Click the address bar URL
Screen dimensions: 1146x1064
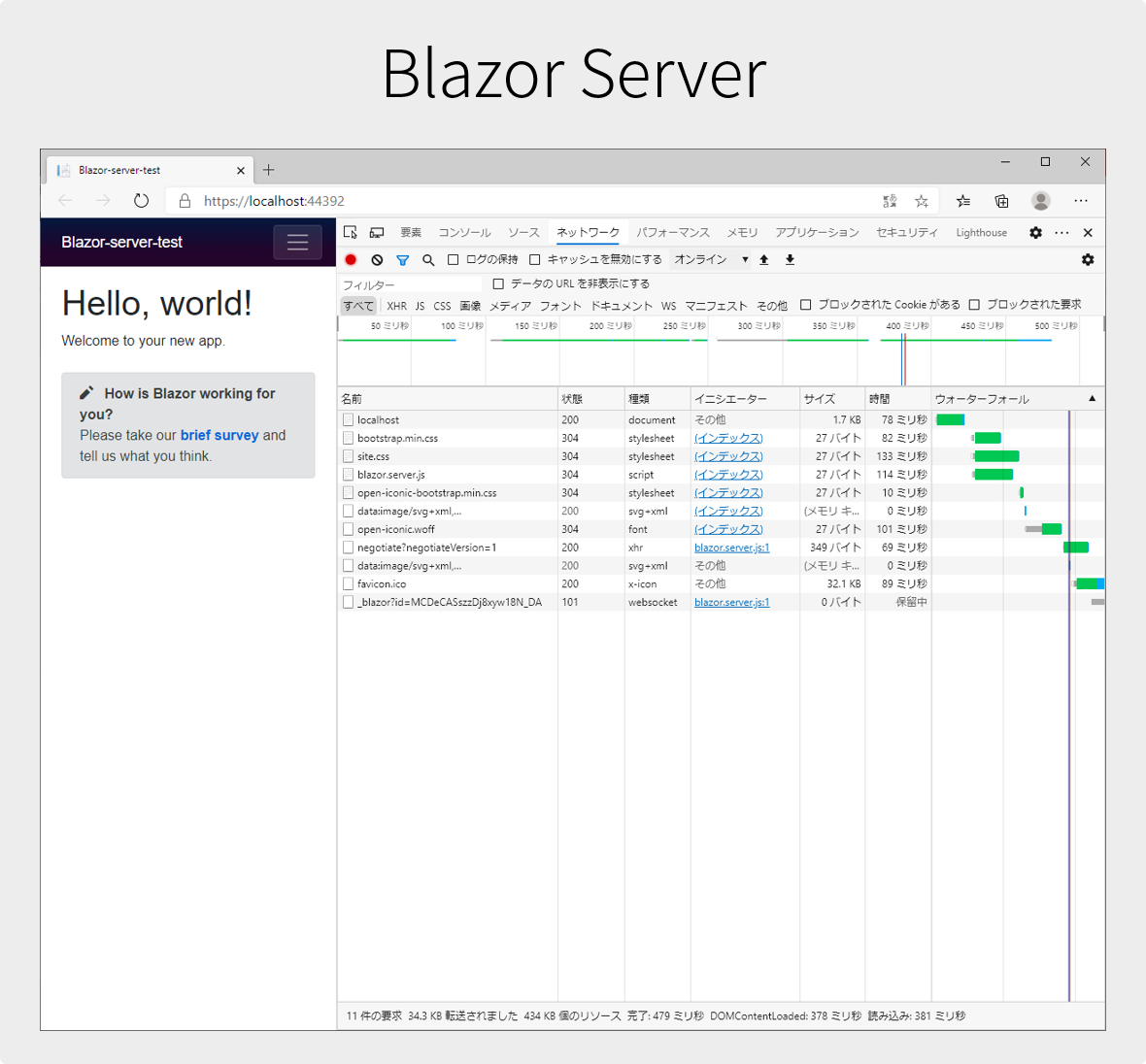(274, 201)
